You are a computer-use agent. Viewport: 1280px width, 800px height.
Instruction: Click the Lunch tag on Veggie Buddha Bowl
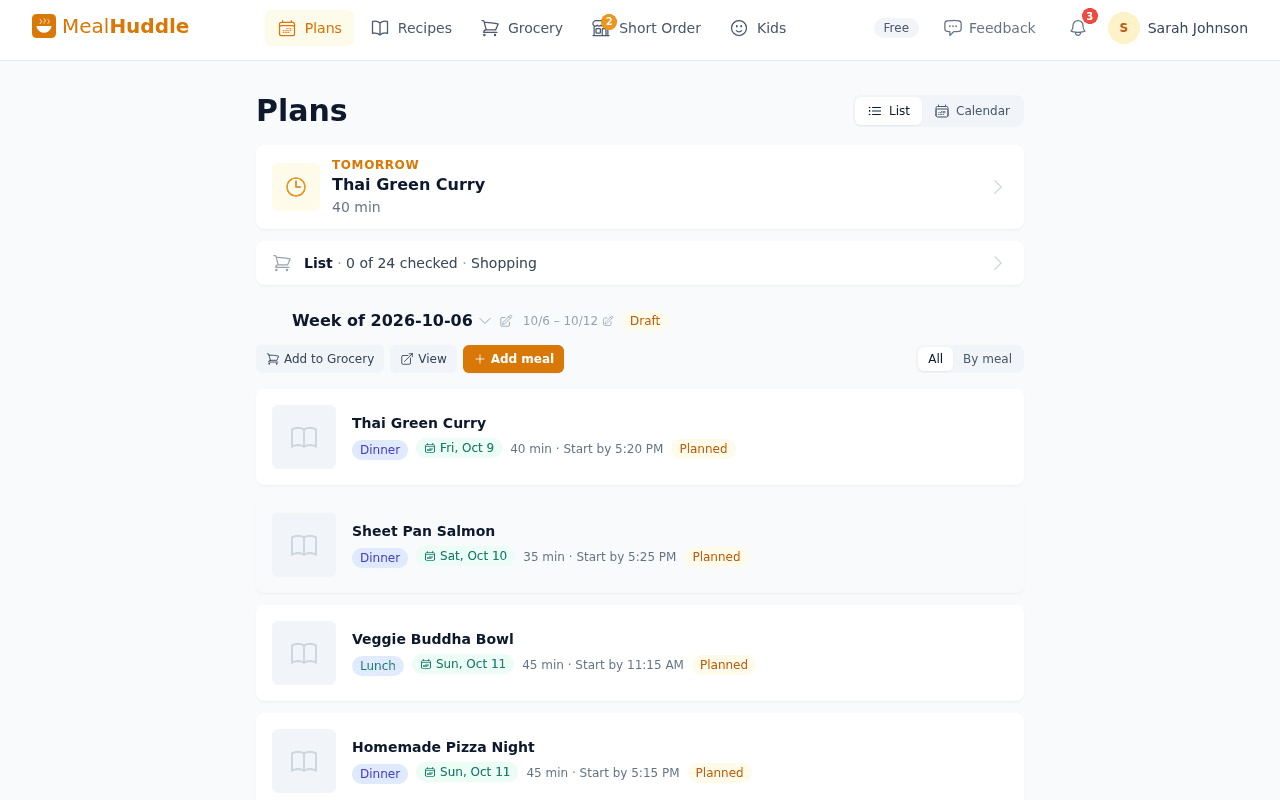(x=378, y=666)
